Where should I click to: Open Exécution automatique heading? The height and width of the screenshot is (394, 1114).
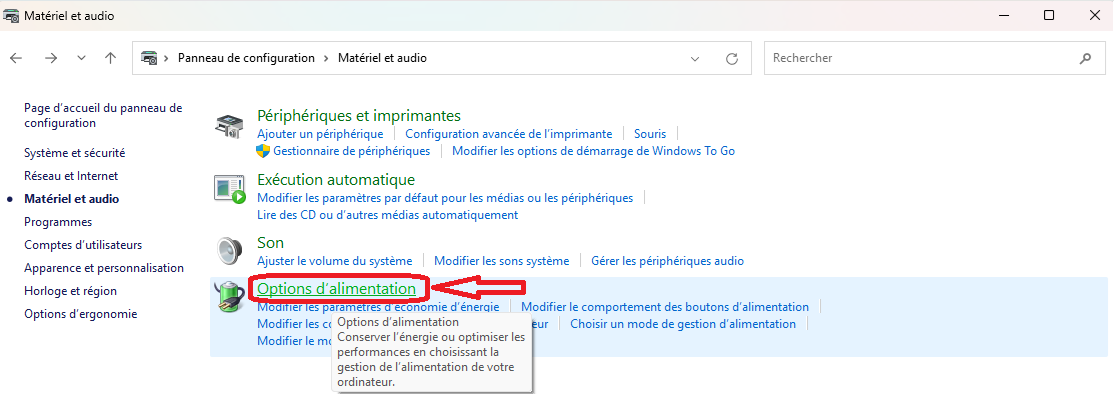[336, 180]
